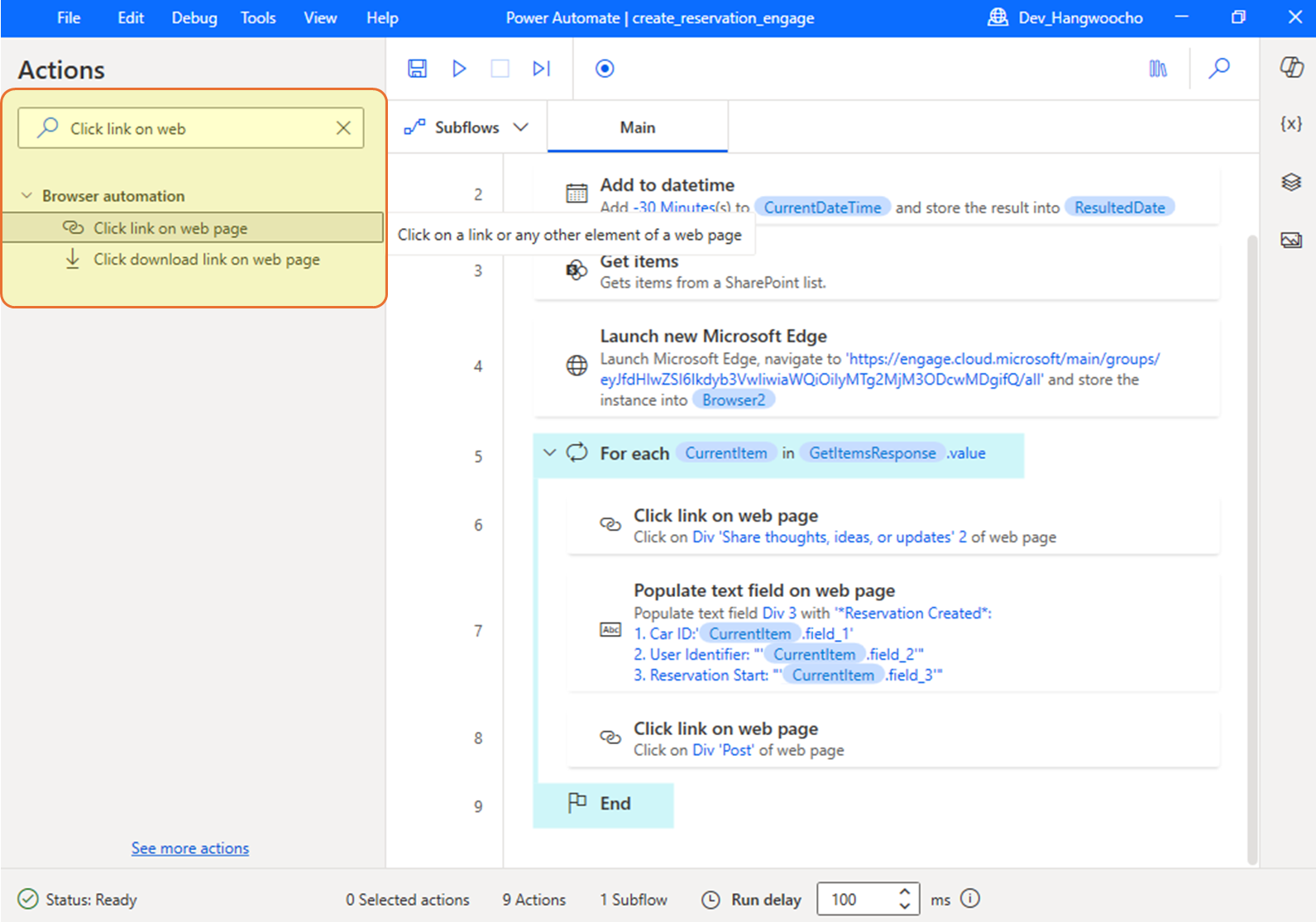Click the link icon of step 8

tap(610, 738)
